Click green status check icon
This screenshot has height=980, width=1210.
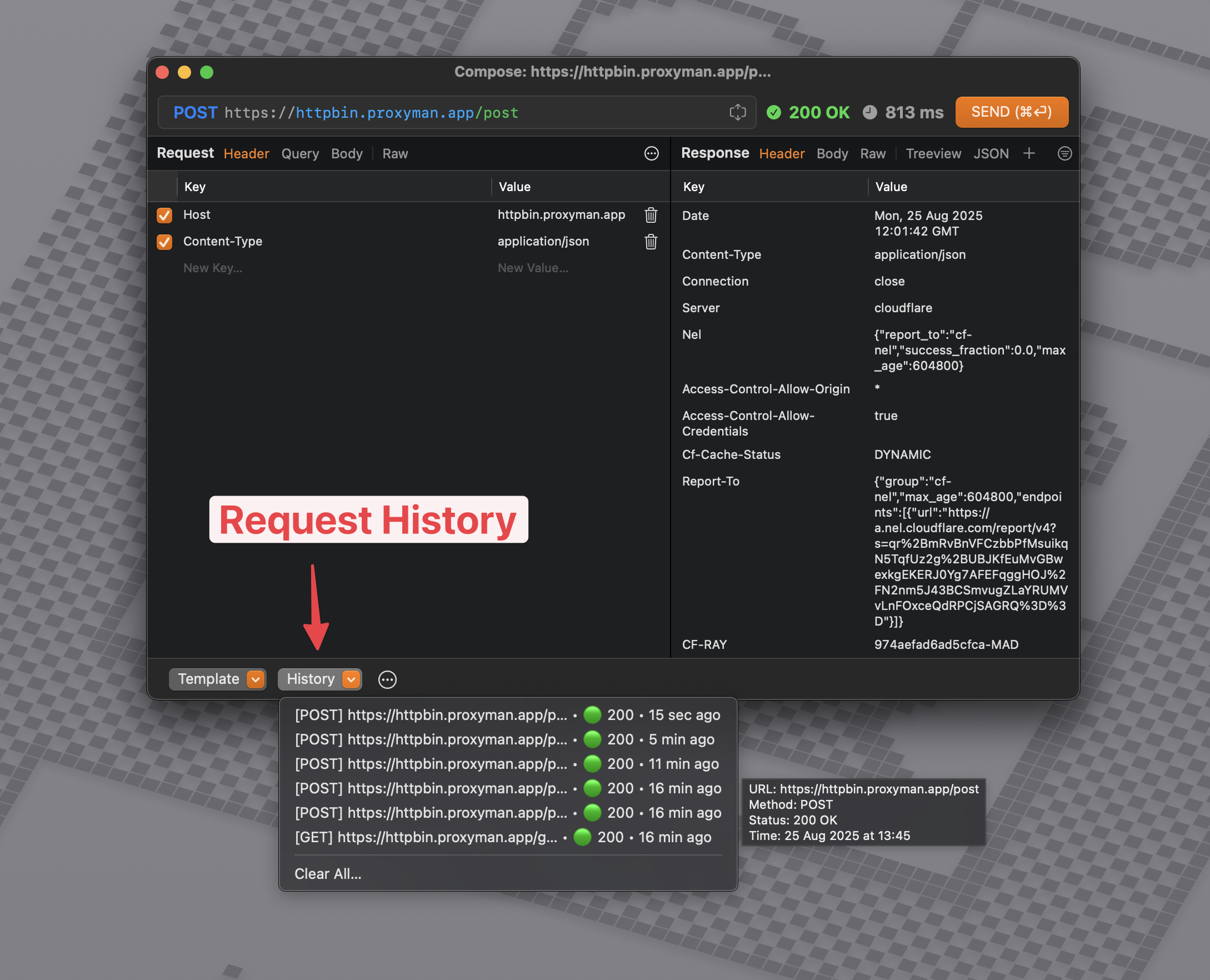coord(773,112)
